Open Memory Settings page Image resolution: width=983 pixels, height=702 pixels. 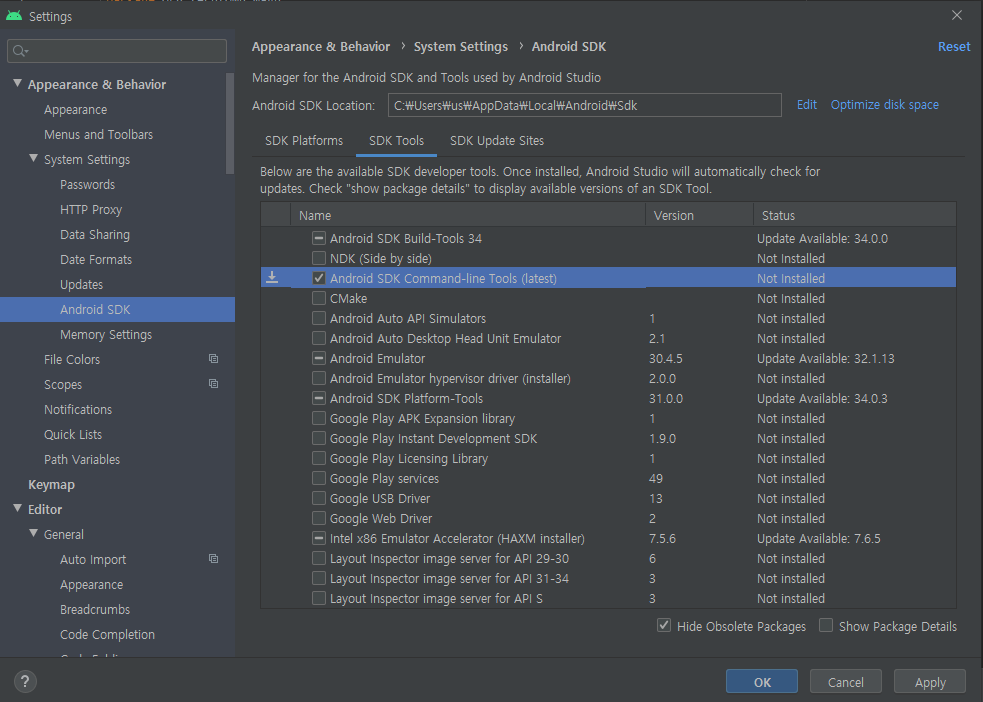coord(106,335)
